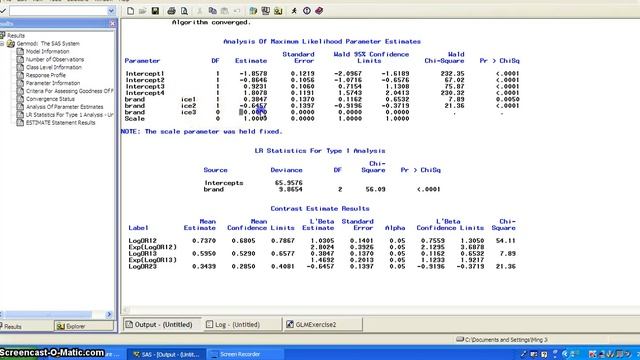Click the LogOR12 label in contrast table
Viewport: 640px width, 360px height.
point(142,241)
